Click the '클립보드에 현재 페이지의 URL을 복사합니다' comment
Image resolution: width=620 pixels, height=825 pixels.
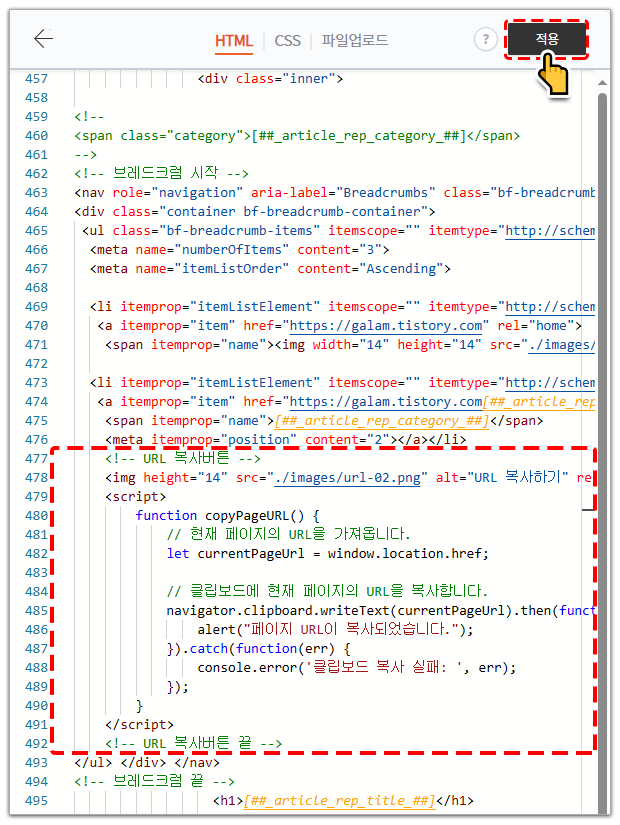pos(327,591)
